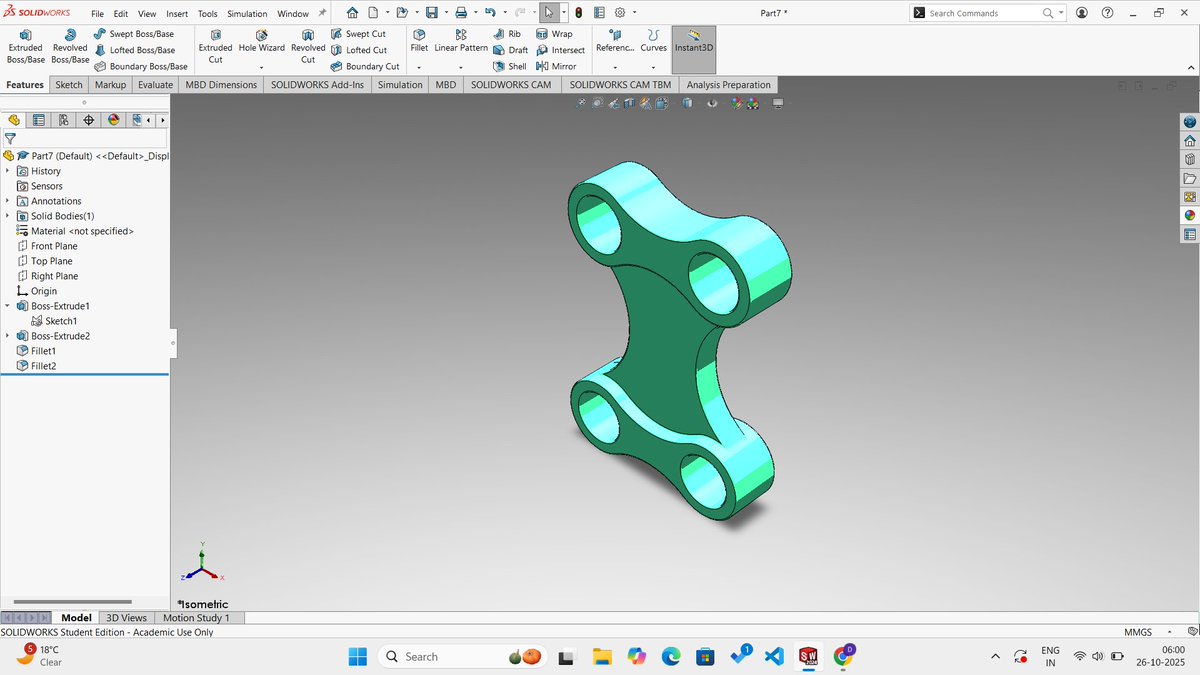The width and height of the screenshot is (1200, 675).
Task: Switch to the Motion Study 1 tab
Action: point(196,618)
